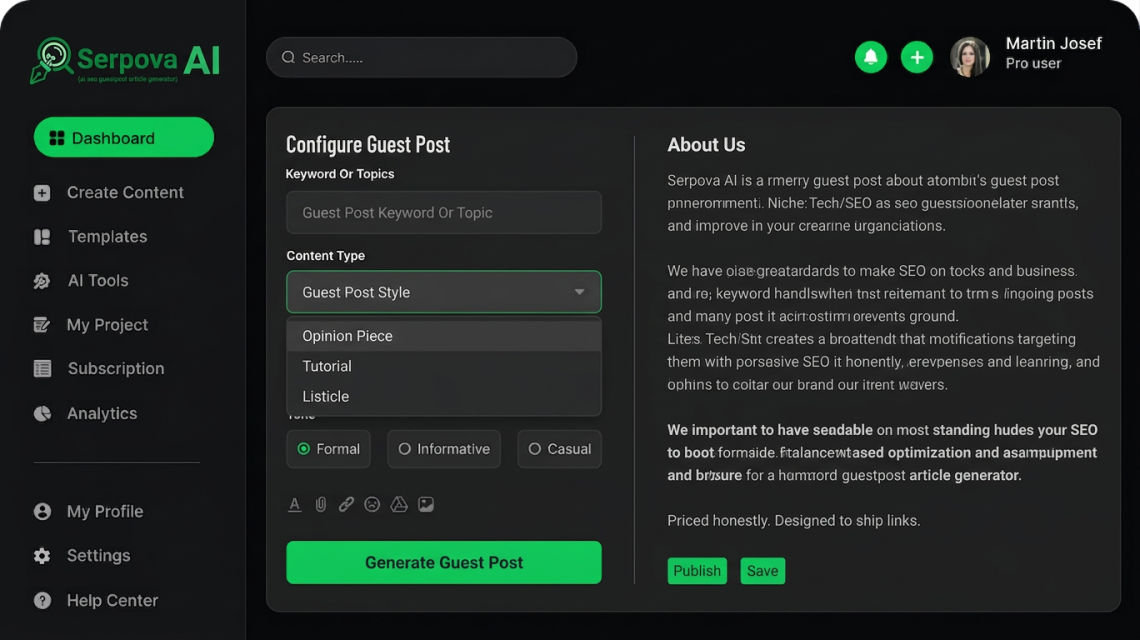Screen dimensions: 1140x640
Task: Pick the Casual tone radio option
Action: coord(559,449)
